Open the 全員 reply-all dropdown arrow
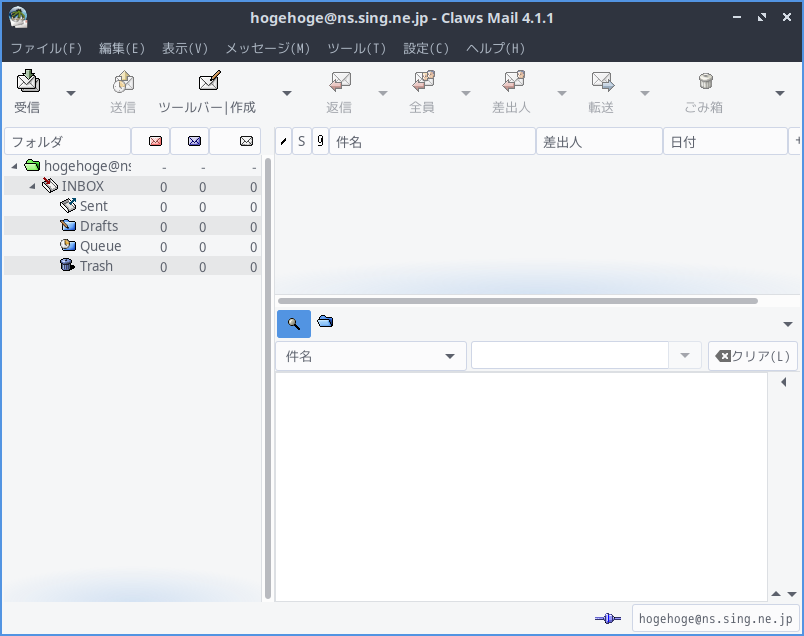This screenshot has height=636, width=804. [x=466, y=93]
